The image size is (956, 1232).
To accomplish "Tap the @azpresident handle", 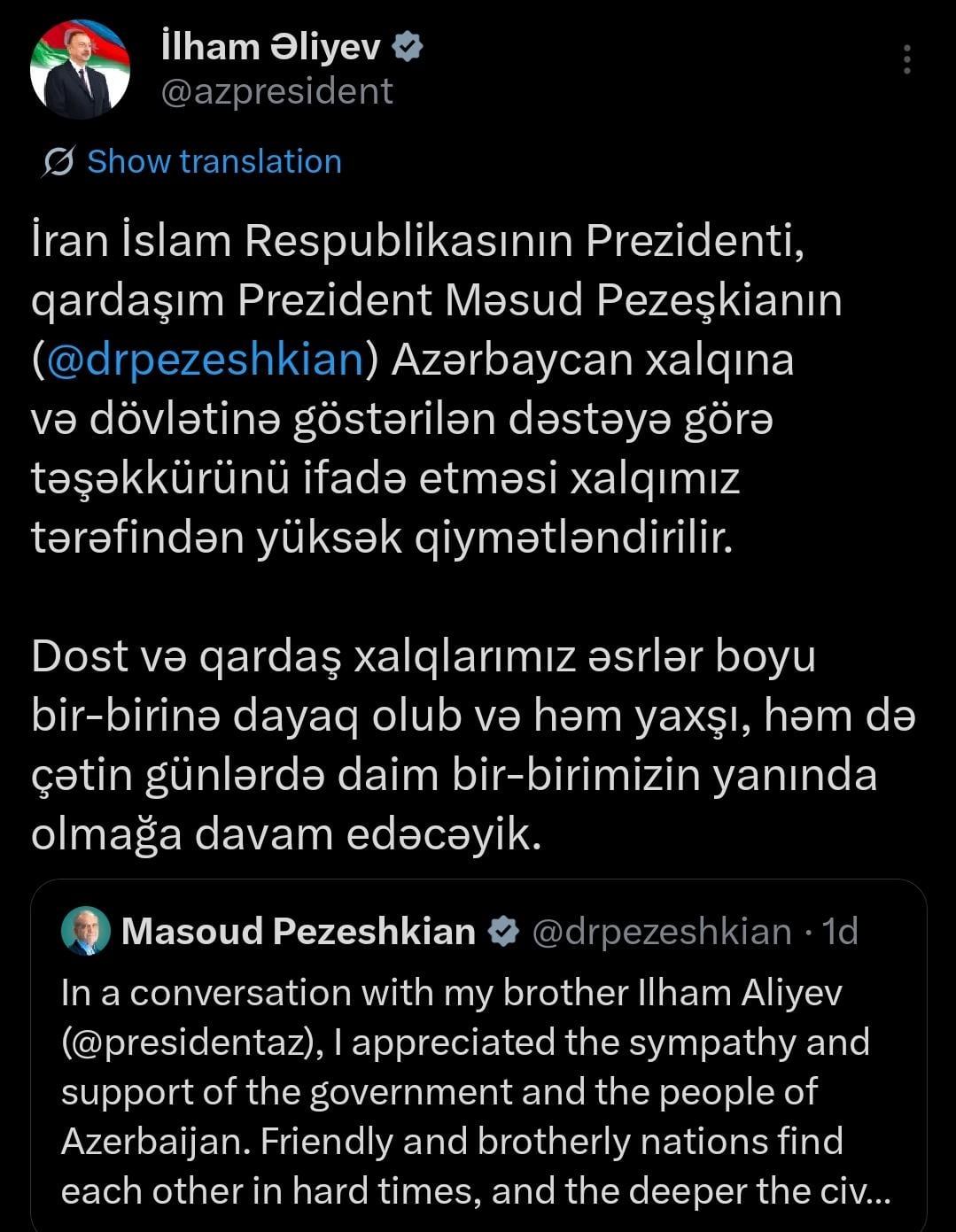I will [x=276, y=91].
